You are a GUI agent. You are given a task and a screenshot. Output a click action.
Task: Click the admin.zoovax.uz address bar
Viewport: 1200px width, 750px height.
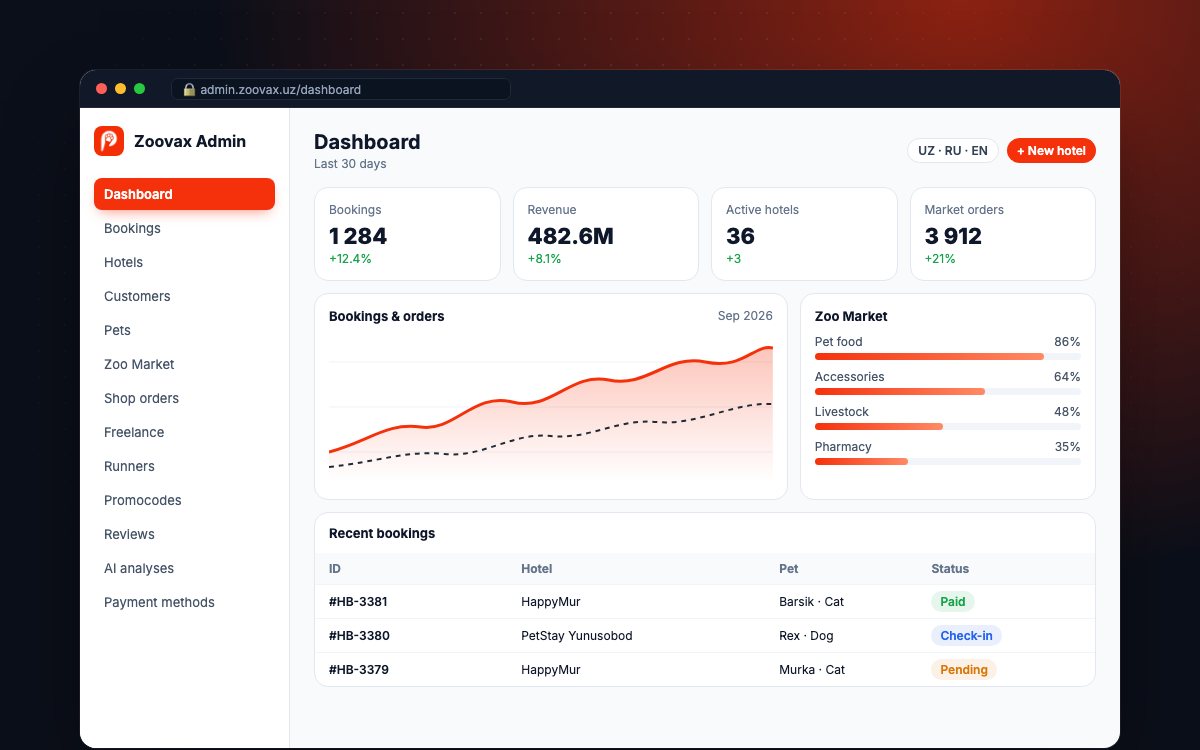[341, 90]
